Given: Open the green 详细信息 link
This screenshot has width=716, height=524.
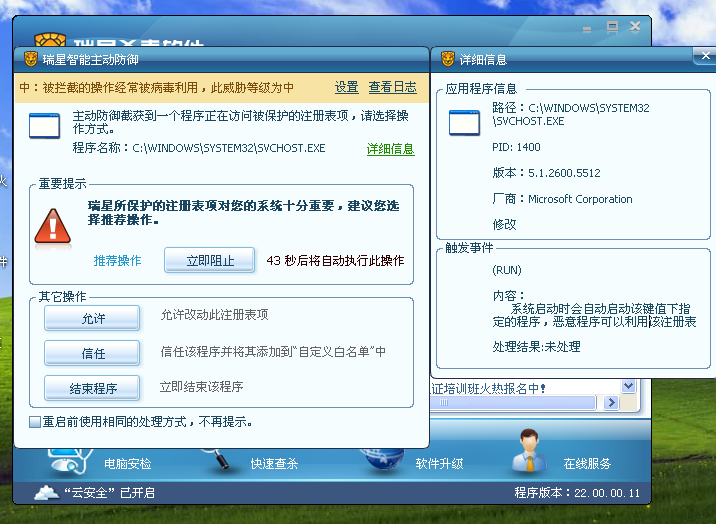Looking at the screenshot, I should click(390, 149).
